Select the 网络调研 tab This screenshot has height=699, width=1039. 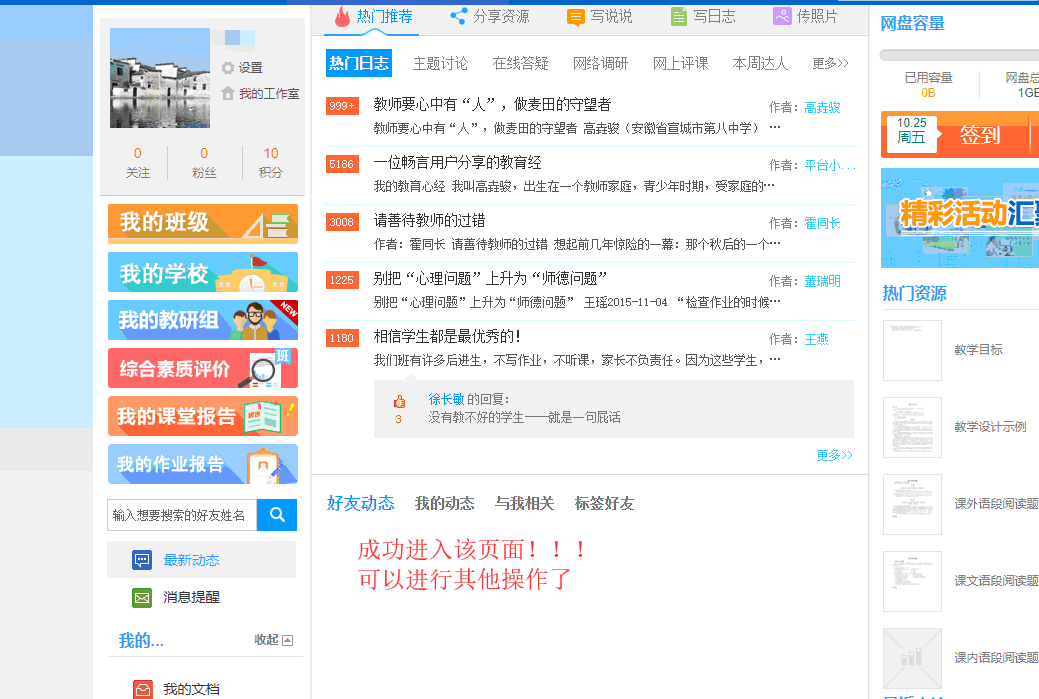tap(600, 63)
